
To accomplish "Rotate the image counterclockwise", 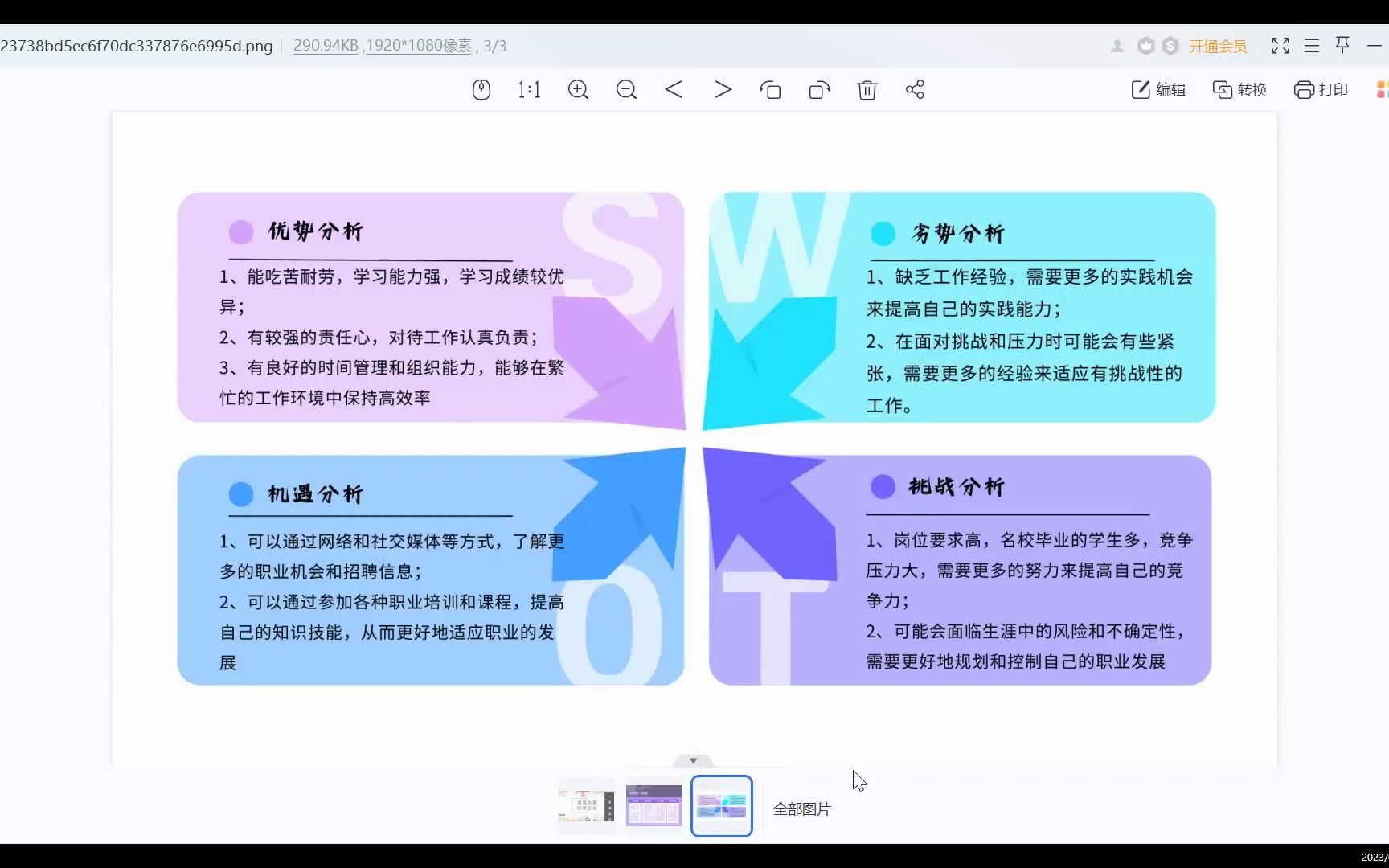I will pyautogui.click(x=770, y=89).
